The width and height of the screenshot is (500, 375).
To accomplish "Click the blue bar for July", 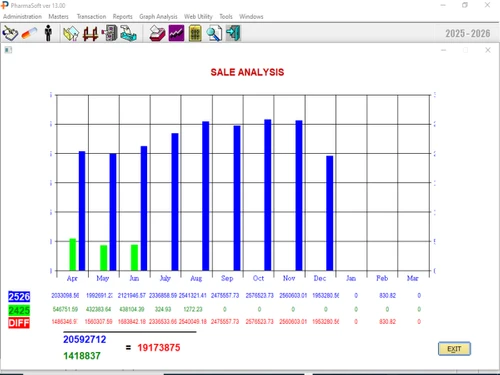I will (175, 202).
